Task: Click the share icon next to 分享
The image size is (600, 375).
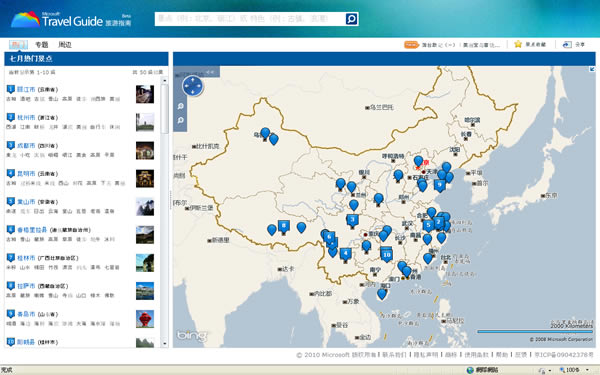Action: (x=567, y=45)
